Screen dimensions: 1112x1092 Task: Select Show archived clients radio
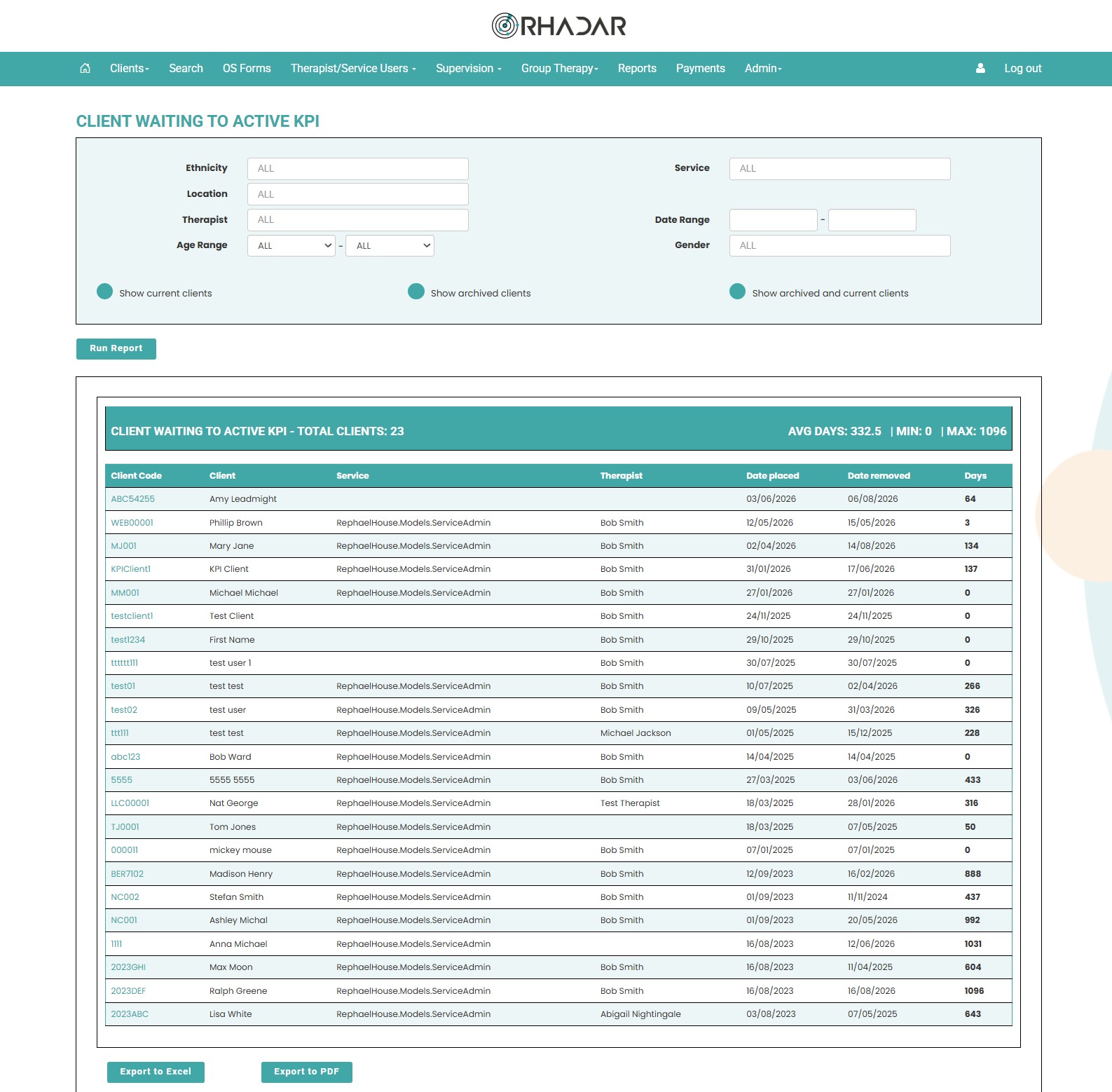(416, 292)
